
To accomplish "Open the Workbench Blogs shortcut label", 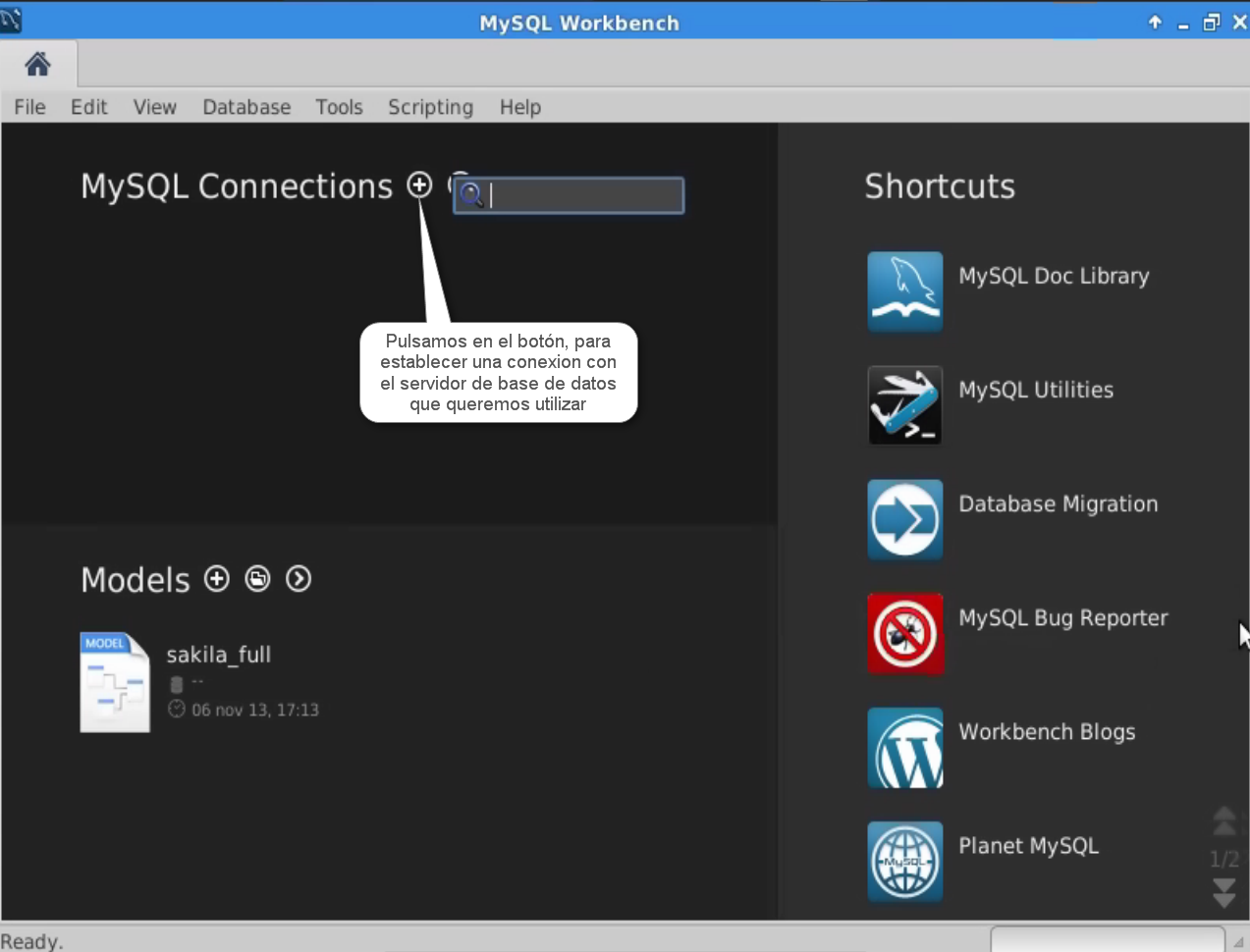I will pyautogui.click(x=1047, y=731).
